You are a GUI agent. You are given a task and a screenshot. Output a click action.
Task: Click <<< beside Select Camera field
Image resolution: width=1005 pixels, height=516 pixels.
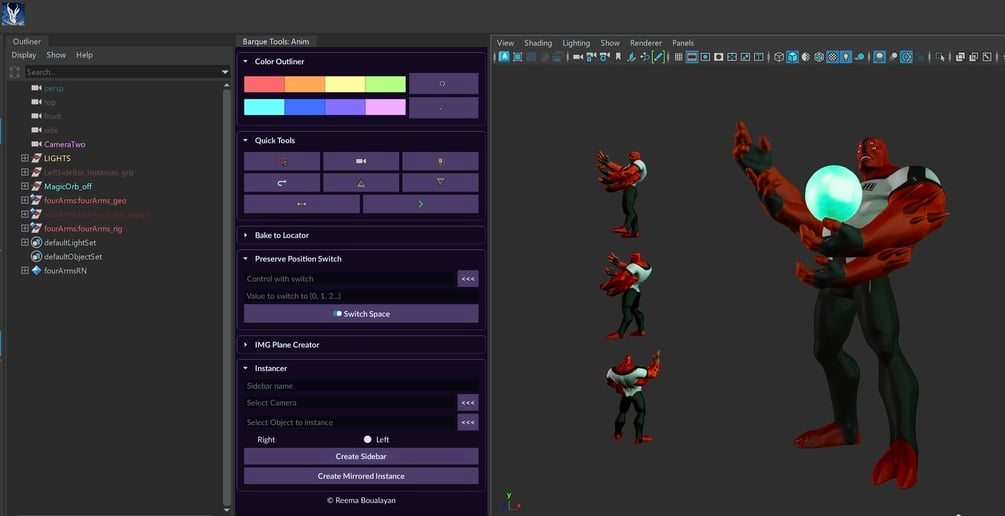(x=468, y=403)
